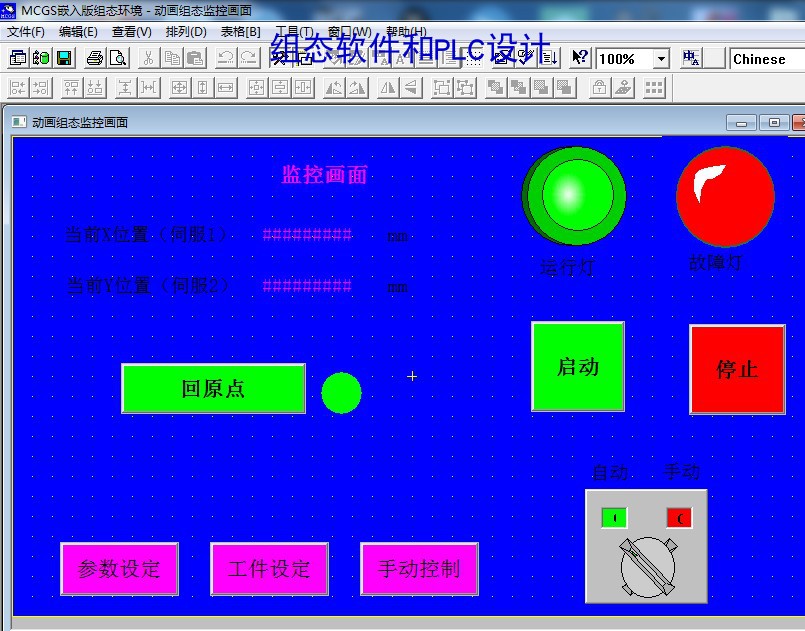Viewport: 805px width, 631px height.
Task: Click the workbench window toolbar icon
Action: [18, 58]
